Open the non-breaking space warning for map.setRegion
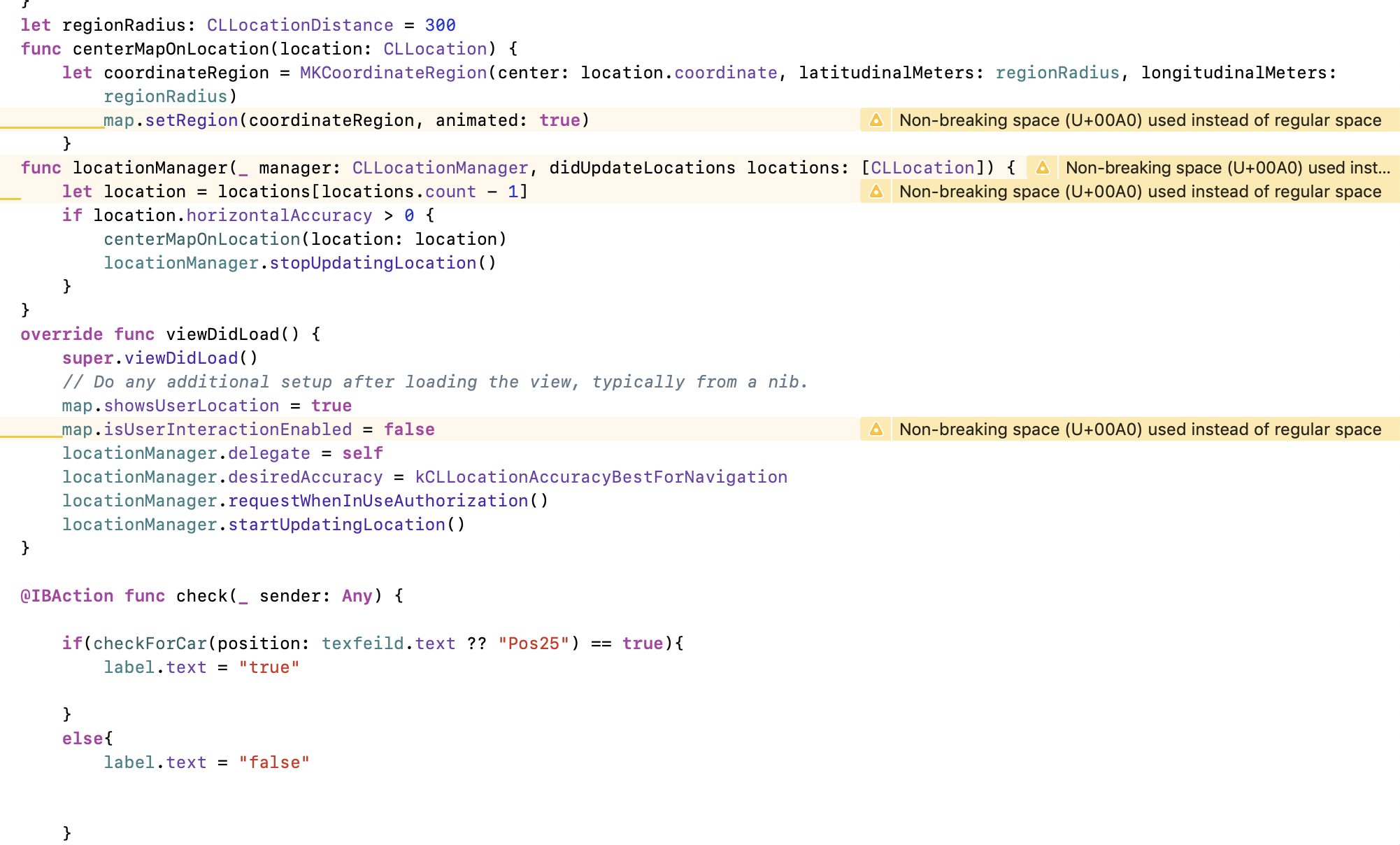 [x=1140, y=120]
